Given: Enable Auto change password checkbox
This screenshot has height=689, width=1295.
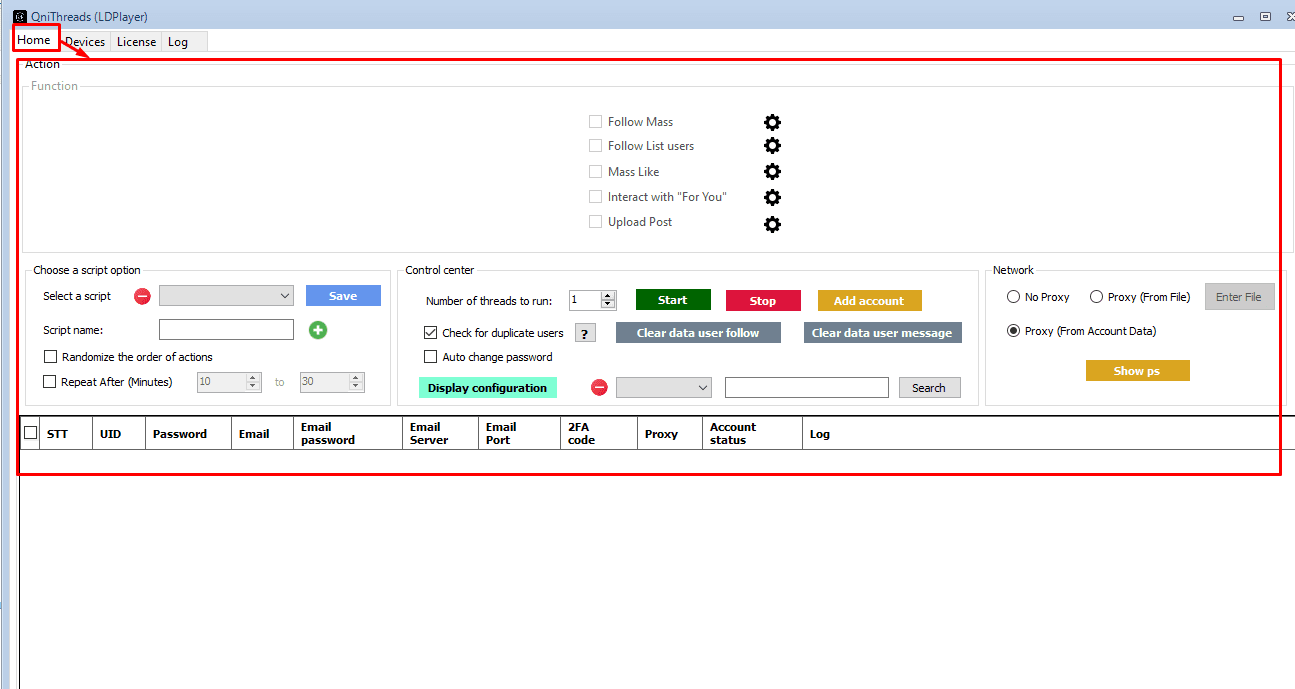Looking at the screenshot, I should (x=431, y=357).
